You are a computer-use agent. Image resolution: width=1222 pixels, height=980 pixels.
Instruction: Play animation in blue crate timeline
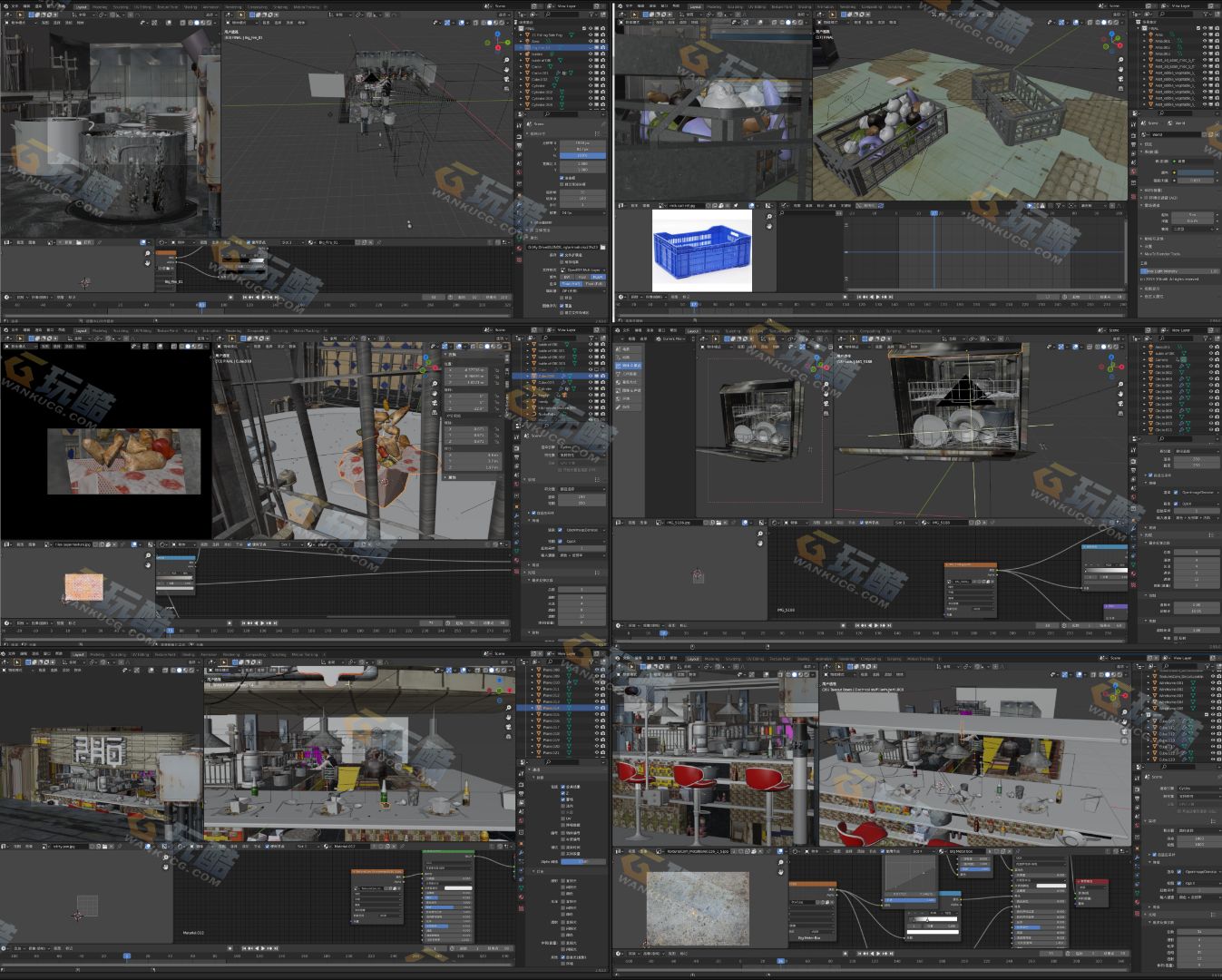878,297
